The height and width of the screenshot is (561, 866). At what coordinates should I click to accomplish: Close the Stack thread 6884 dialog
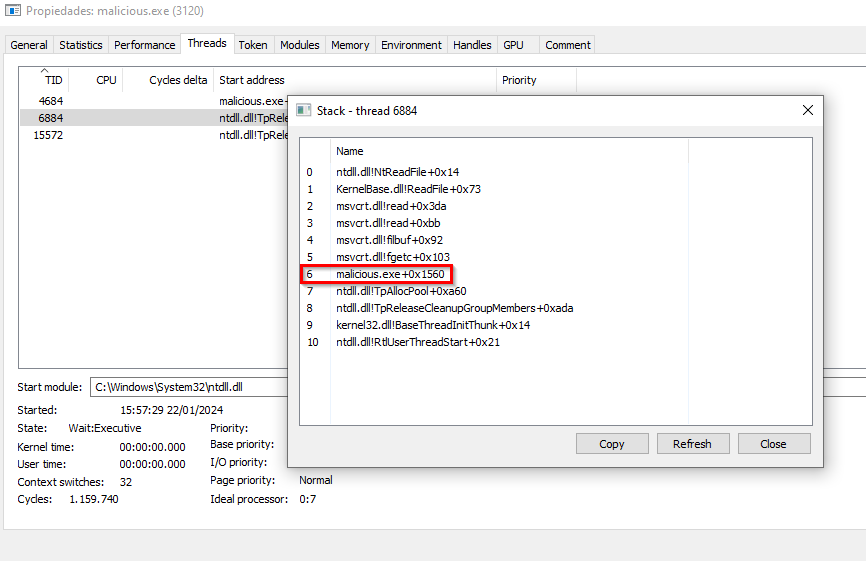[x=807, y=110]
